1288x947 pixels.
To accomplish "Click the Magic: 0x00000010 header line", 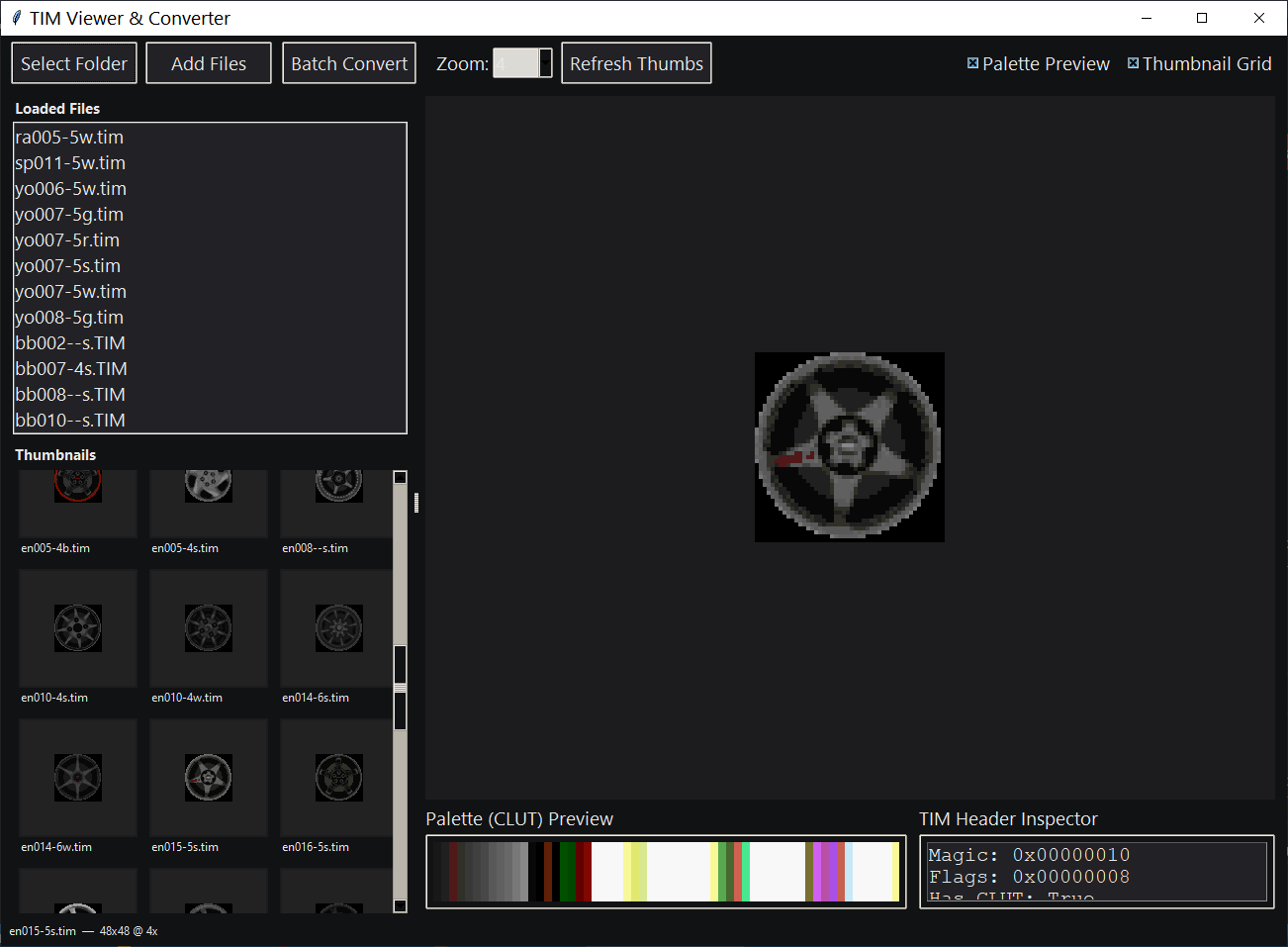I will (1029, 855).
